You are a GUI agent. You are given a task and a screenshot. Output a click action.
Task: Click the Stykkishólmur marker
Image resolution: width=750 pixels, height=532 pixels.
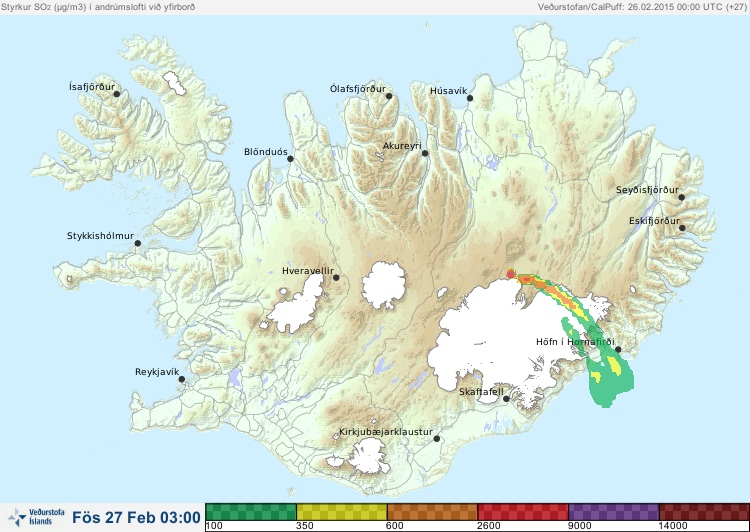[x=138, y=244]
